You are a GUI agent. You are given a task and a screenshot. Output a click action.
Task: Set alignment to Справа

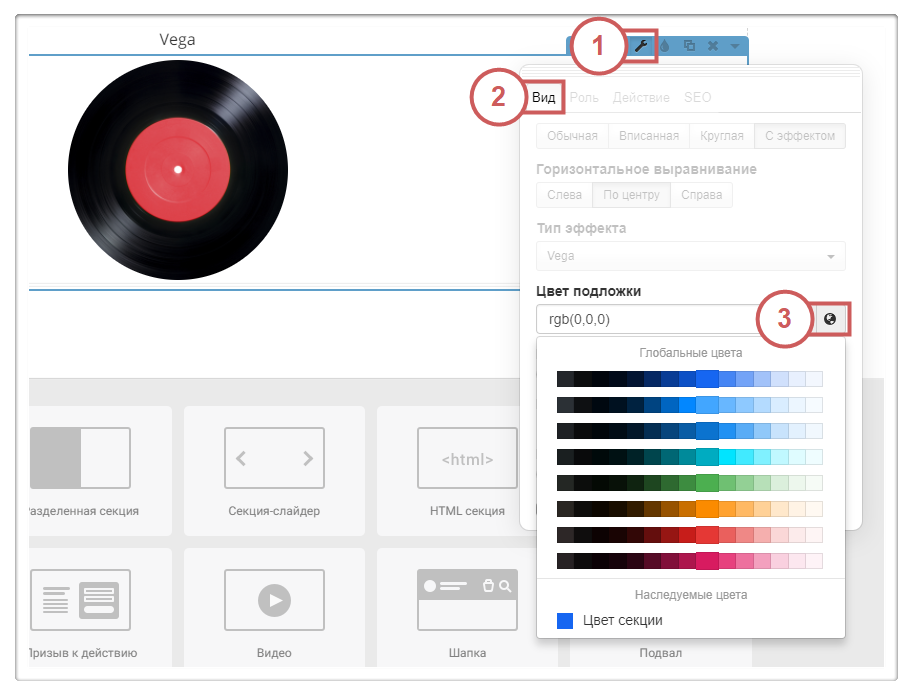[x=701, y=195]
